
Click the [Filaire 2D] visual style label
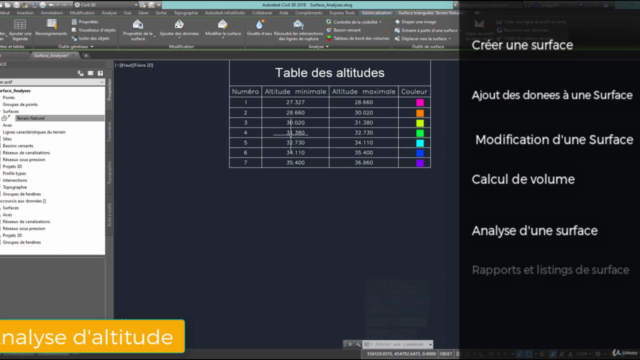143,65
